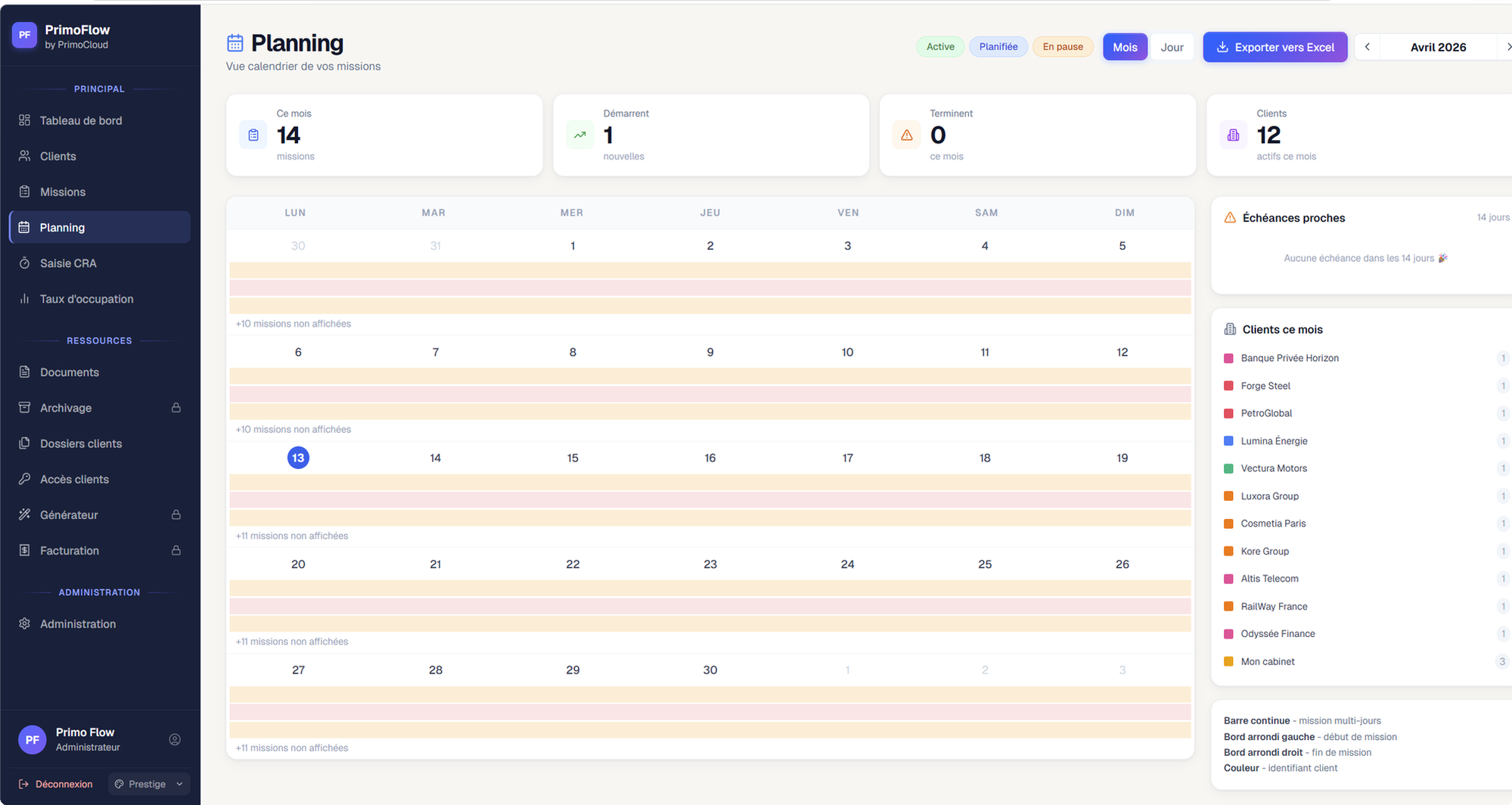Go to Clients in the sidebar
The height and width of the screenshot is (805, 1512).
(x=99, y=156)
